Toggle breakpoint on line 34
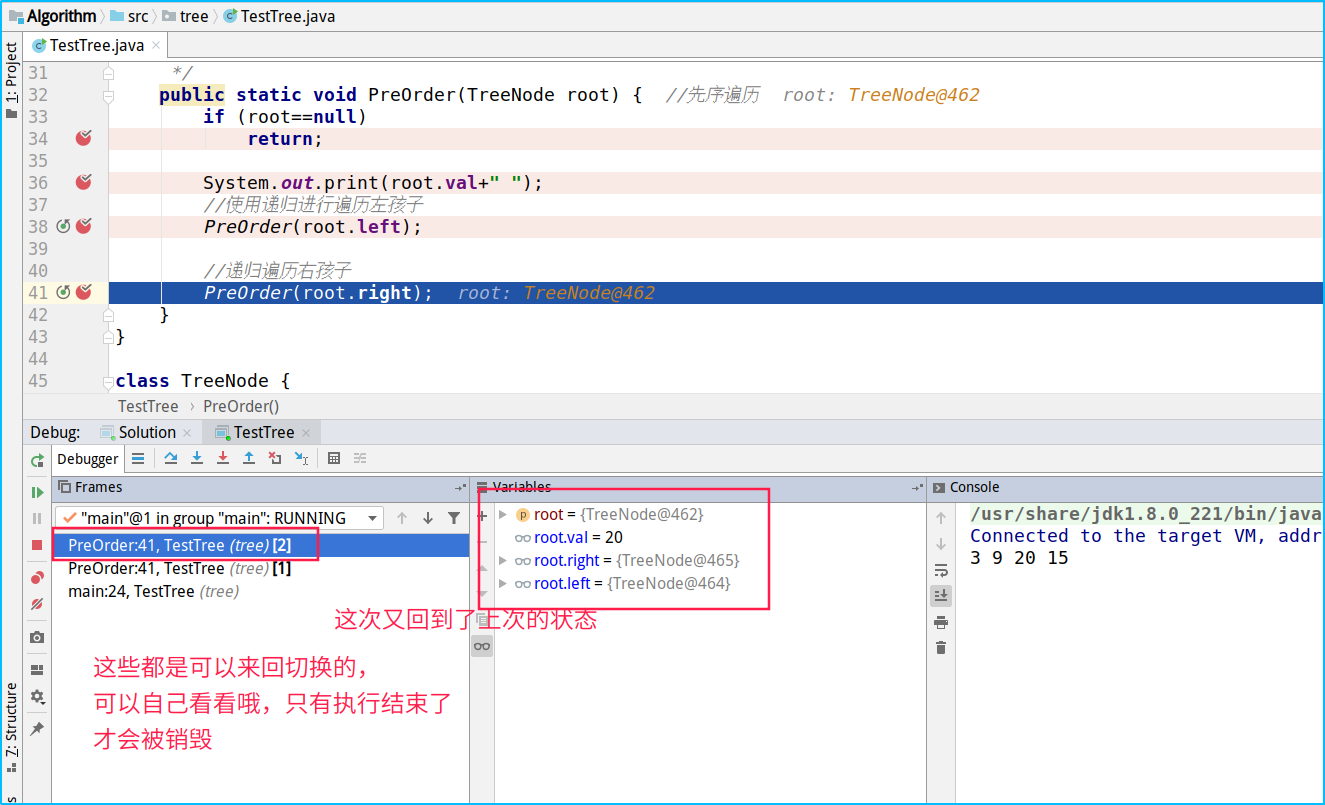Image resolution: width=1325 pixels, height=805 pixels. point(84,138)
